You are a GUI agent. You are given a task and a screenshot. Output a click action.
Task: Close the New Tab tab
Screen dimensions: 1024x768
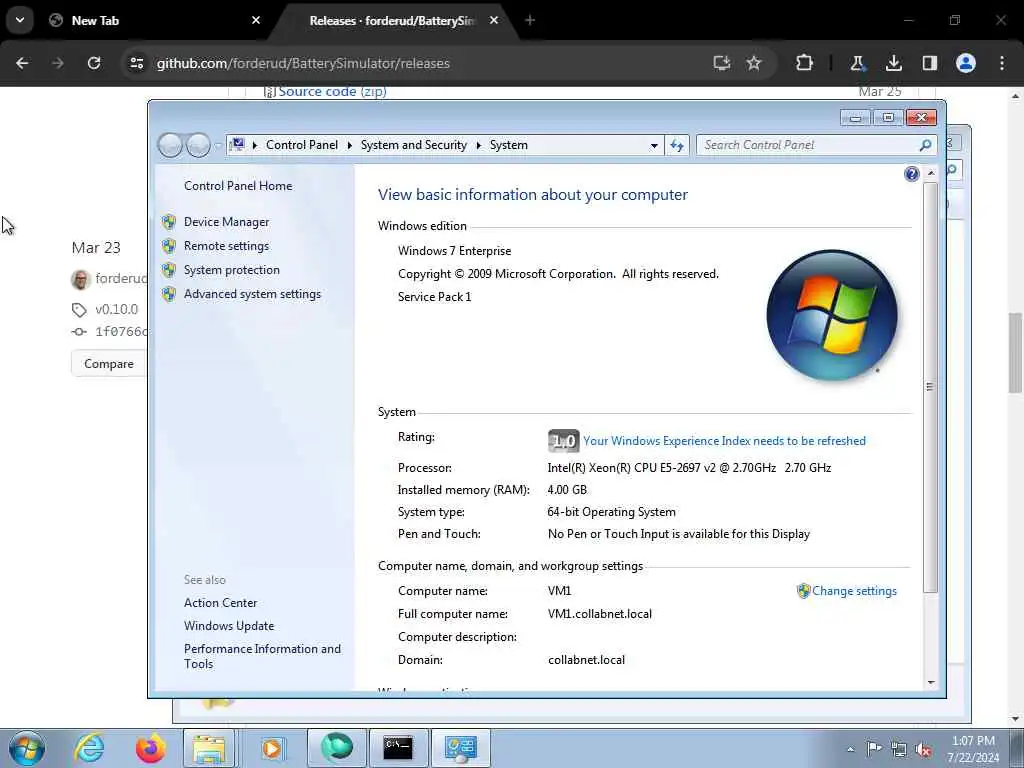point(256,20)
